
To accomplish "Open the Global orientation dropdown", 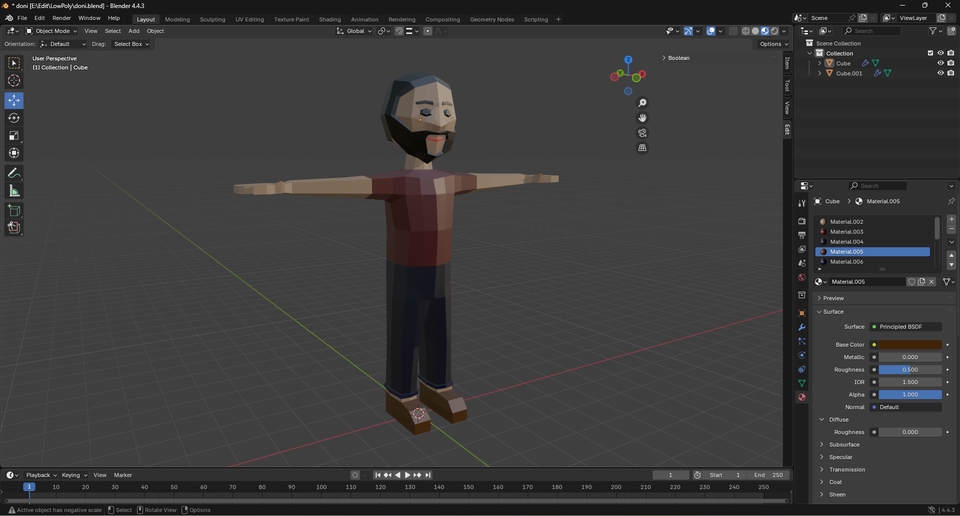I will pyautogui.click(x=354, y=31).
